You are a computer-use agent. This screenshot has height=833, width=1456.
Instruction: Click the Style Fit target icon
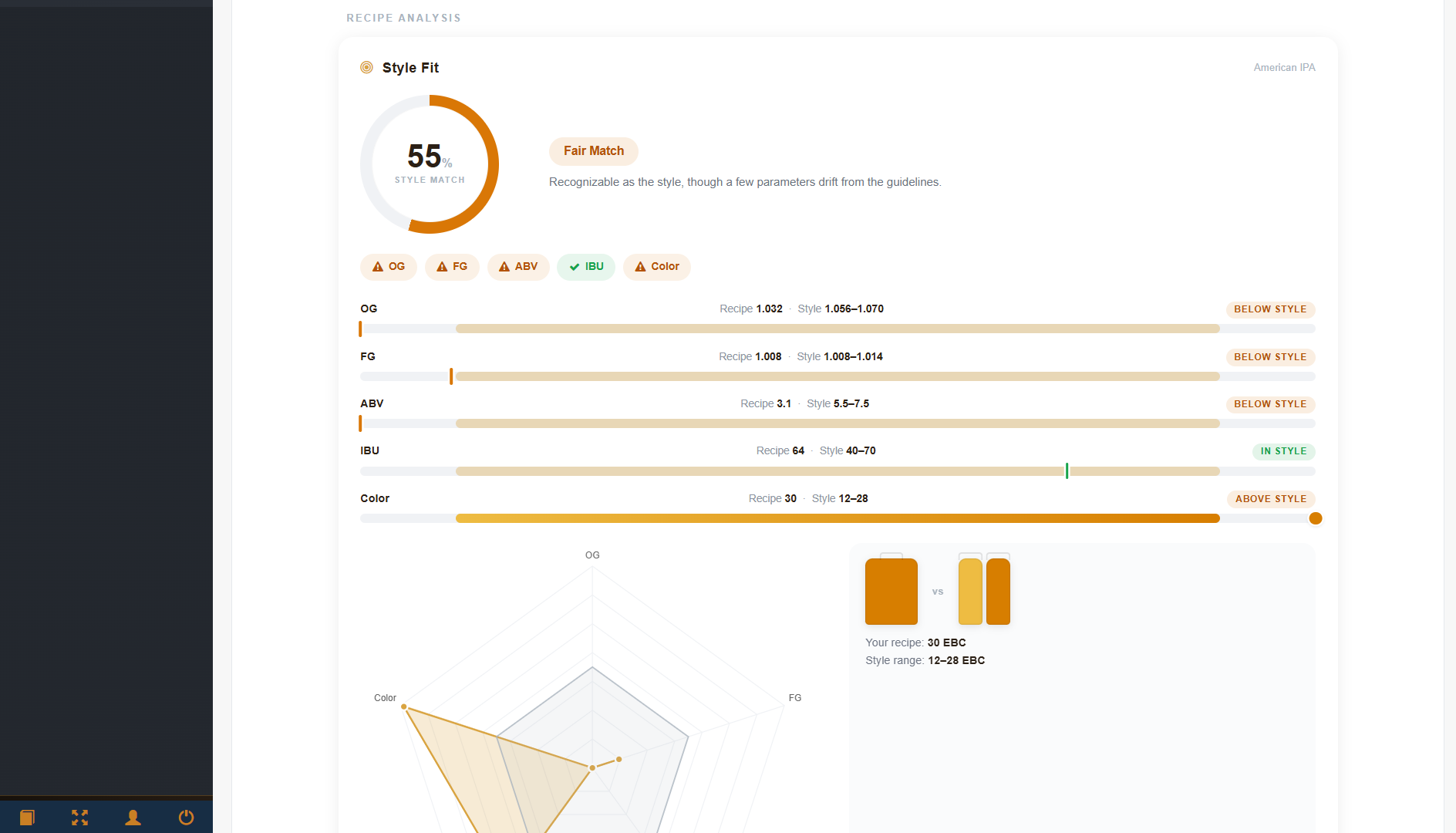pos(367,68)
